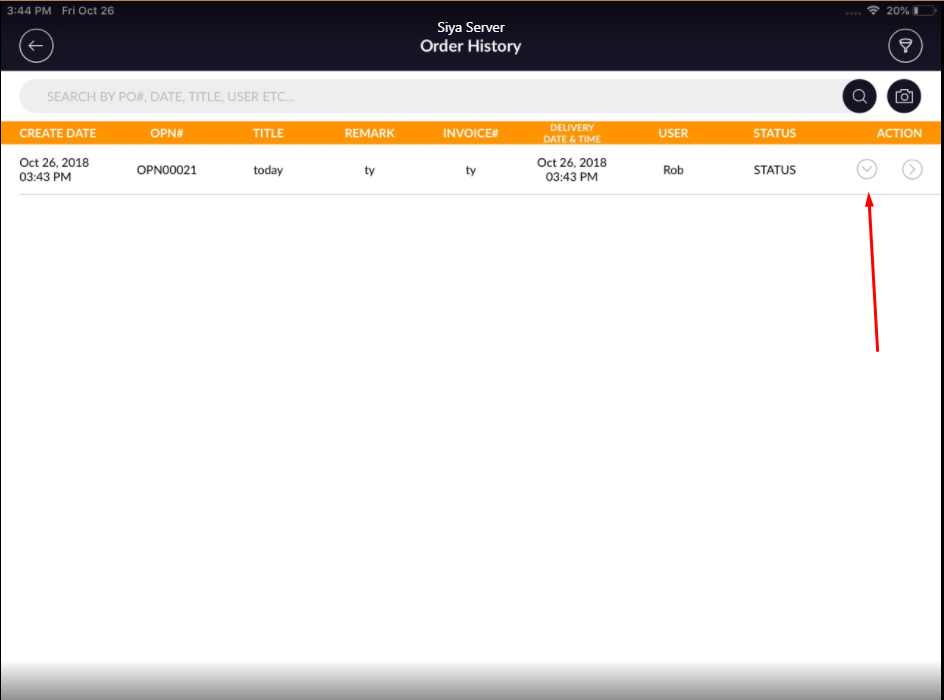Click the TITLE column header
Image resolution: width=944 pixels, height=700 pixels.
[268, 133]
